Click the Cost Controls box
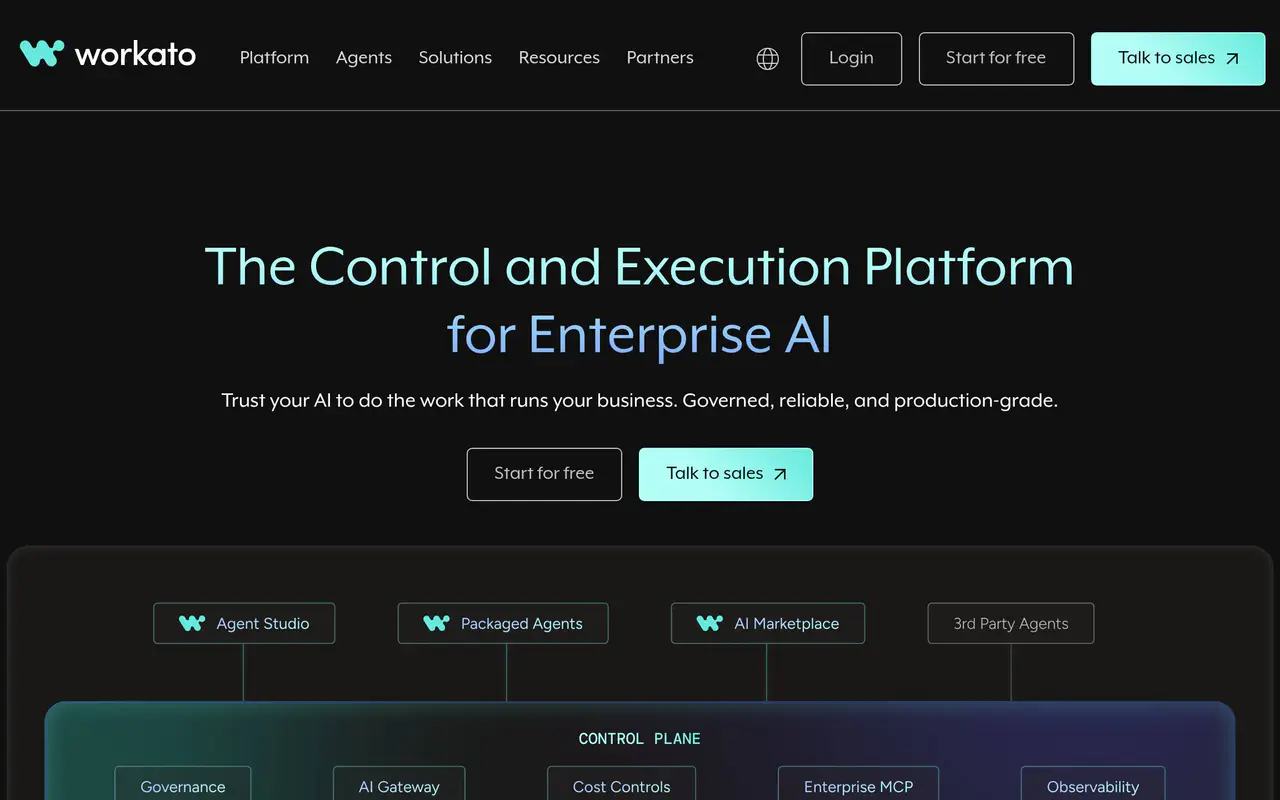This screenshot has height=800, width=1280. click(621, 785)
